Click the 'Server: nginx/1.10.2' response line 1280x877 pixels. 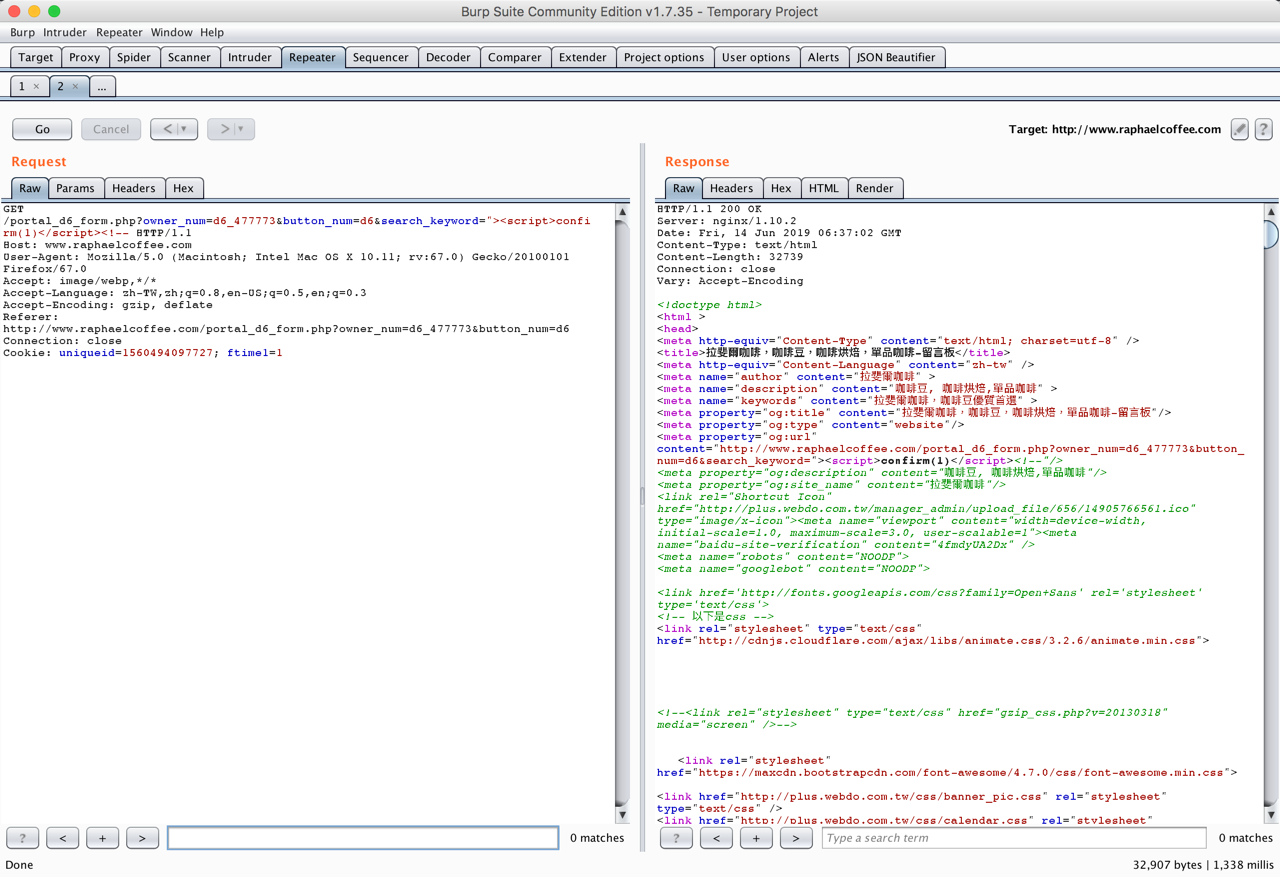pyautogui.click(x=727, y=221)
